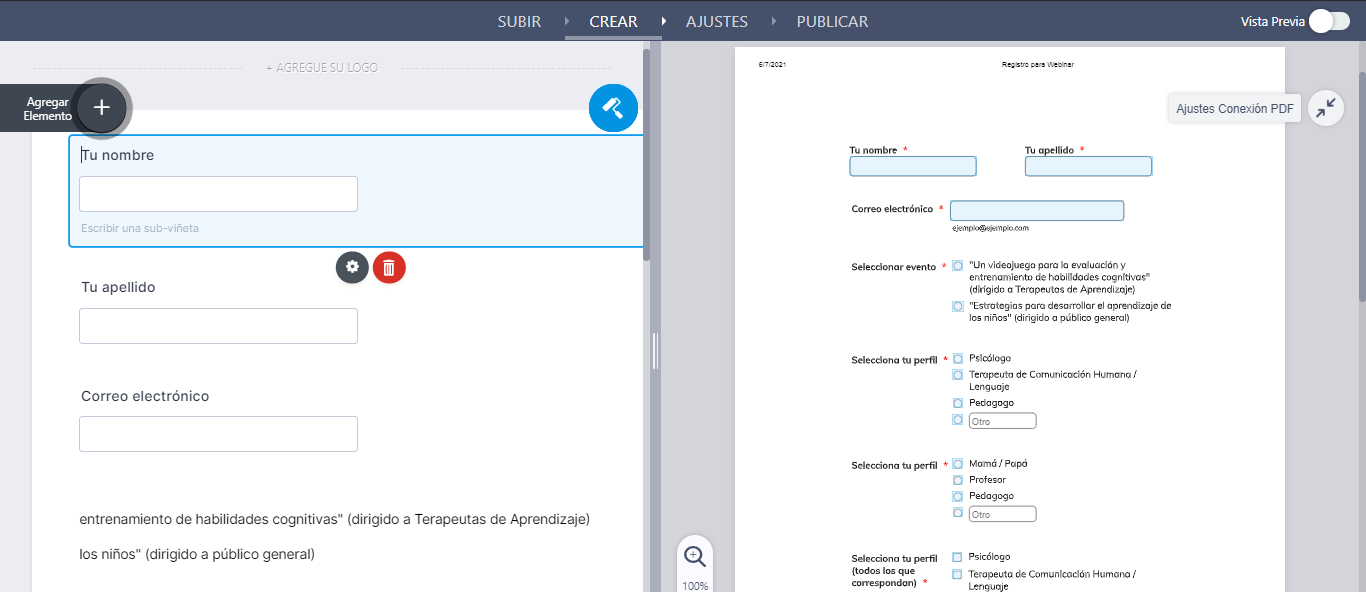1366x592 pixels.
Task: Switch to the PUBLICAR step tab
Action: [x=832, y=21]
